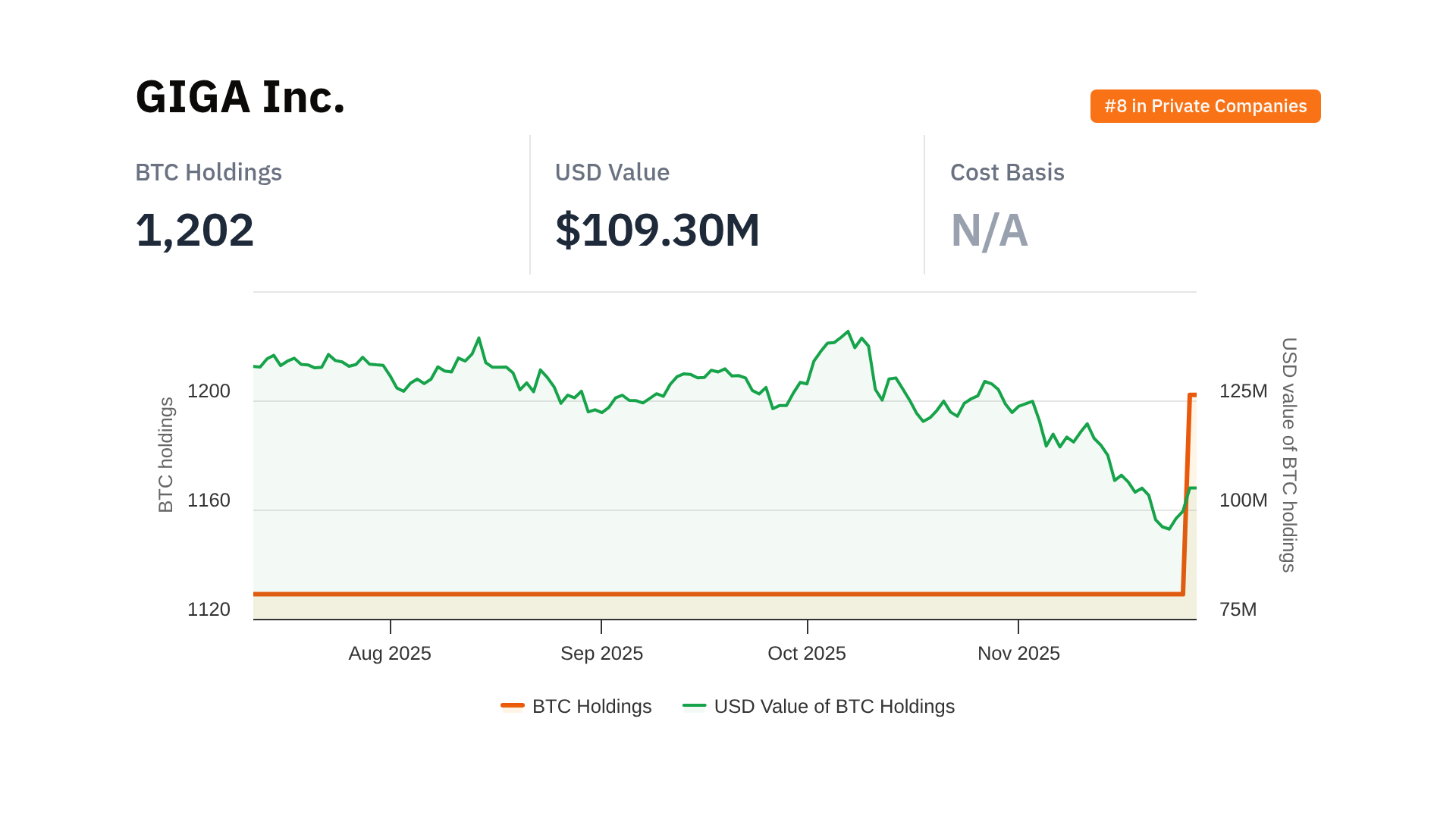Click the 'USD value of BTC holdings' right axis title
The height and width of the screenshot is (819, 1456).
click(1288, 455)
